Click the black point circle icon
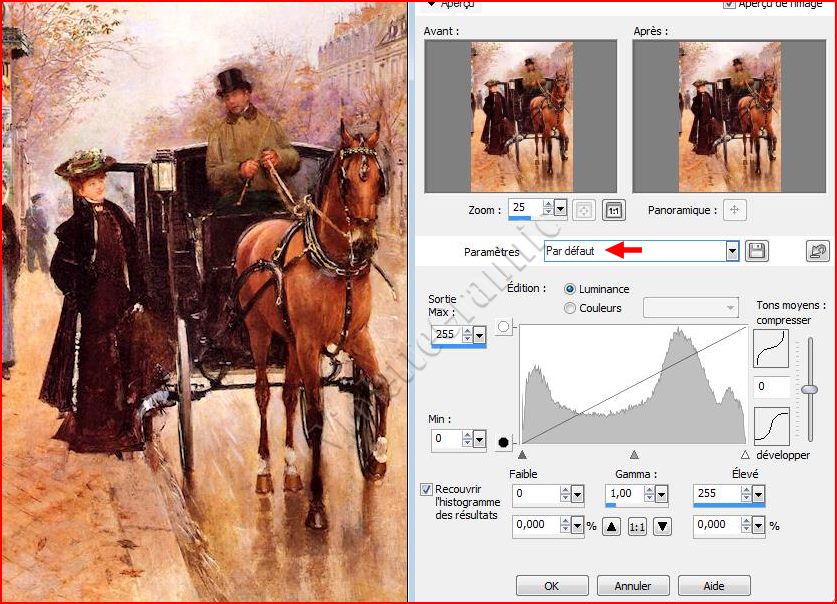837x604 pixels. (505, 440)
